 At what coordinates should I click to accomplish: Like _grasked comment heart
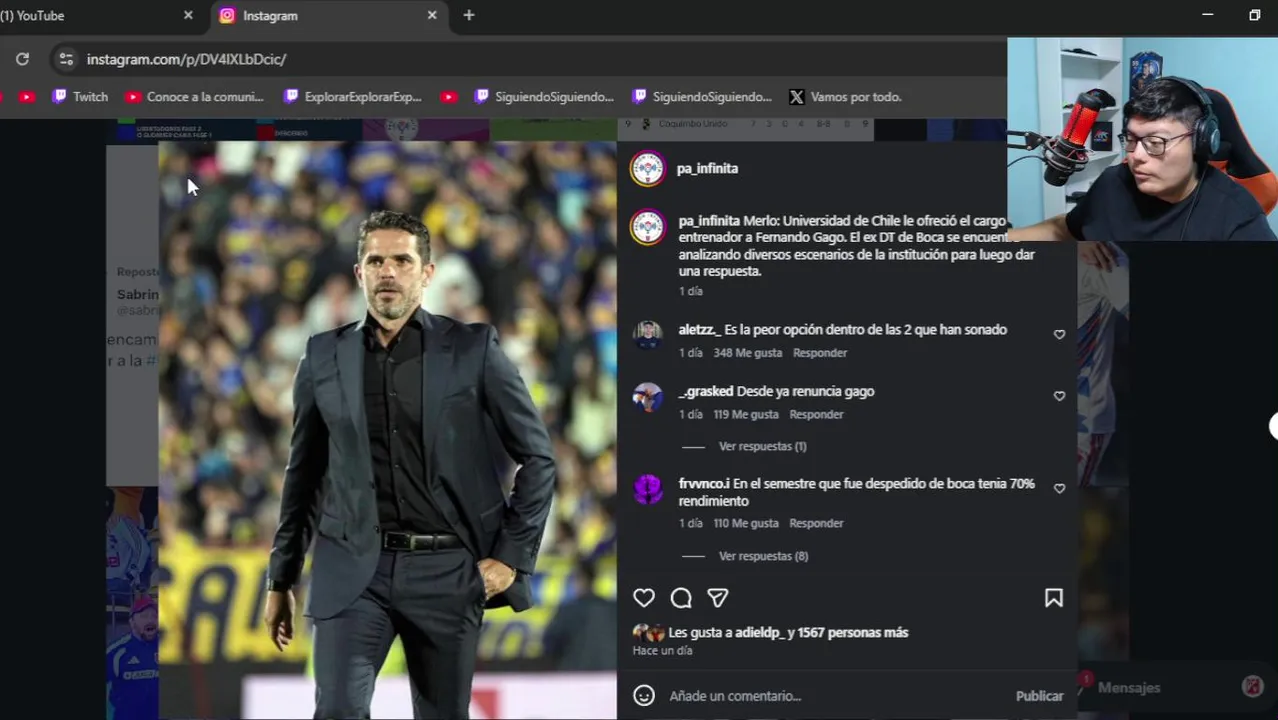tap(1059, 396)
